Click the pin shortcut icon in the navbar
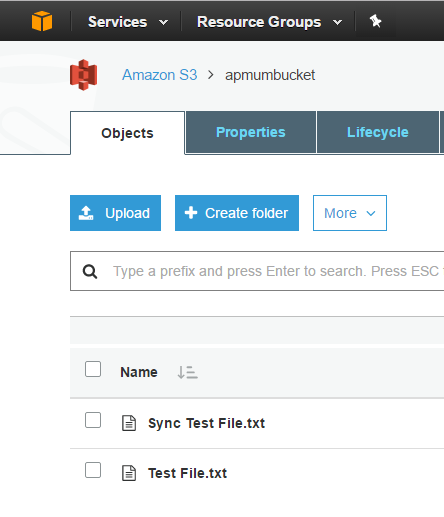This screenshot has height=517, width=444. 375,21
